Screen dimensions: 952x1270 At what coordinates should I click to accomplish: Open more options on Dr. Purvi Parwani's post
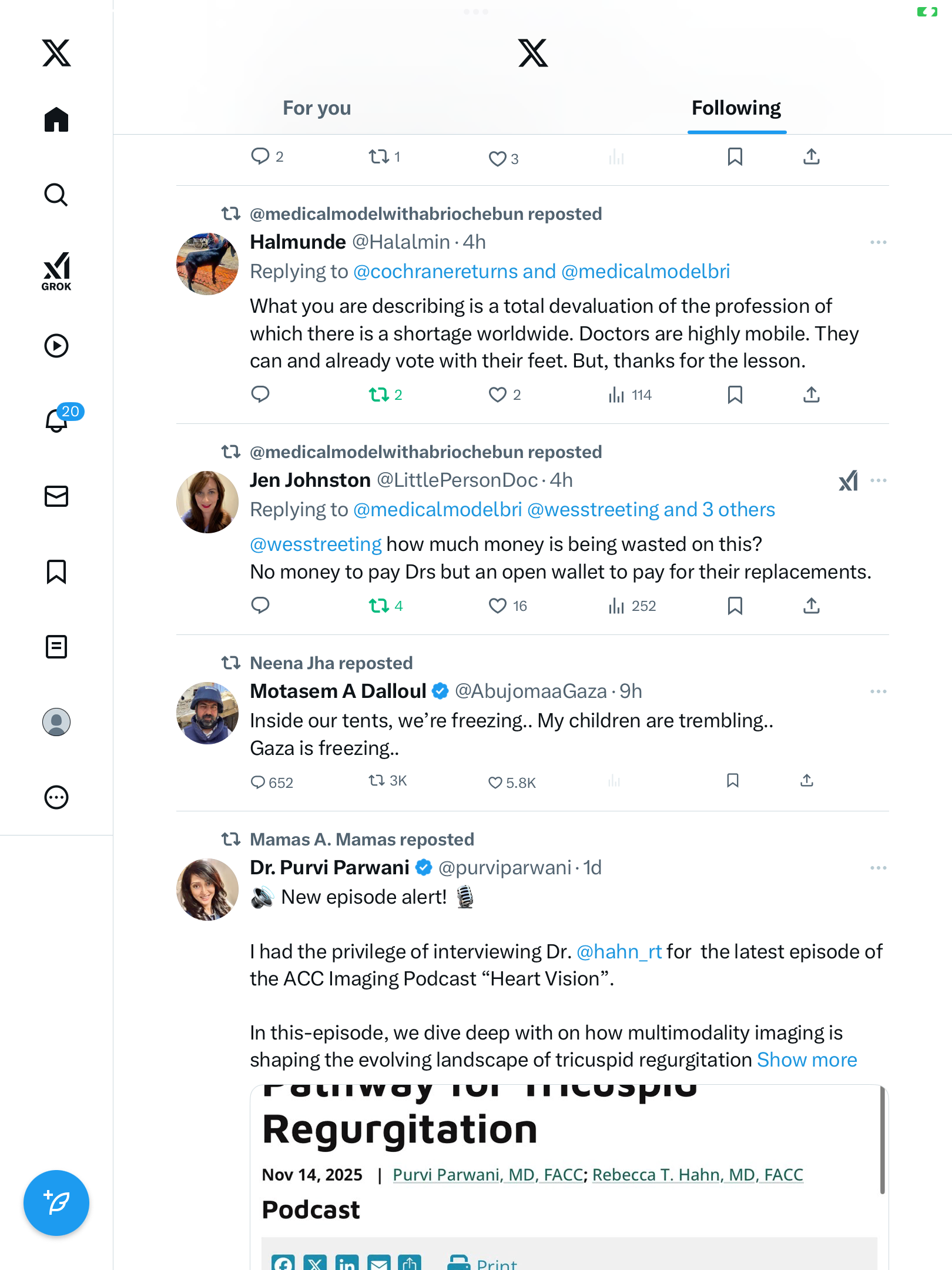coord(878,868)
